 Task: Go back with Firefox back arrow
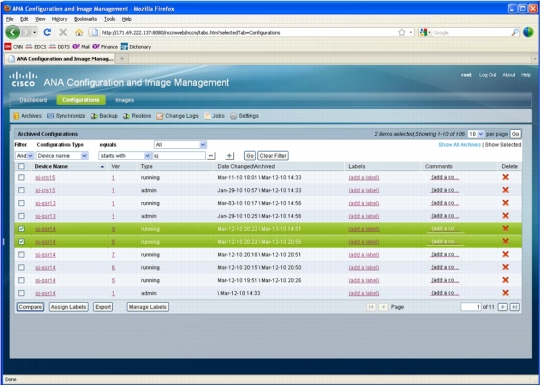click(13, 32)
